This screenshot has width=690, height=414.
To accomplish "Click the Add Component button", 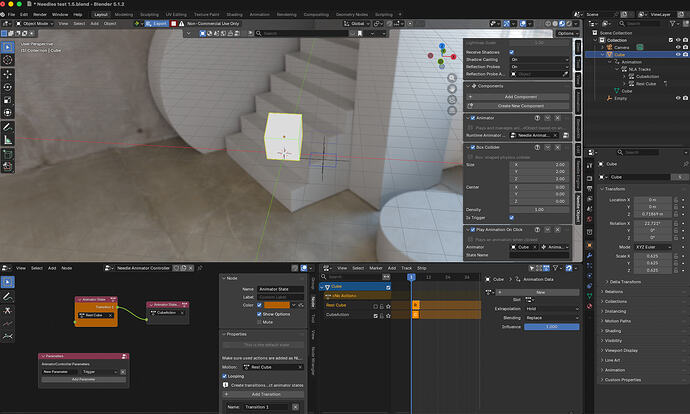I will click(520, 96).
